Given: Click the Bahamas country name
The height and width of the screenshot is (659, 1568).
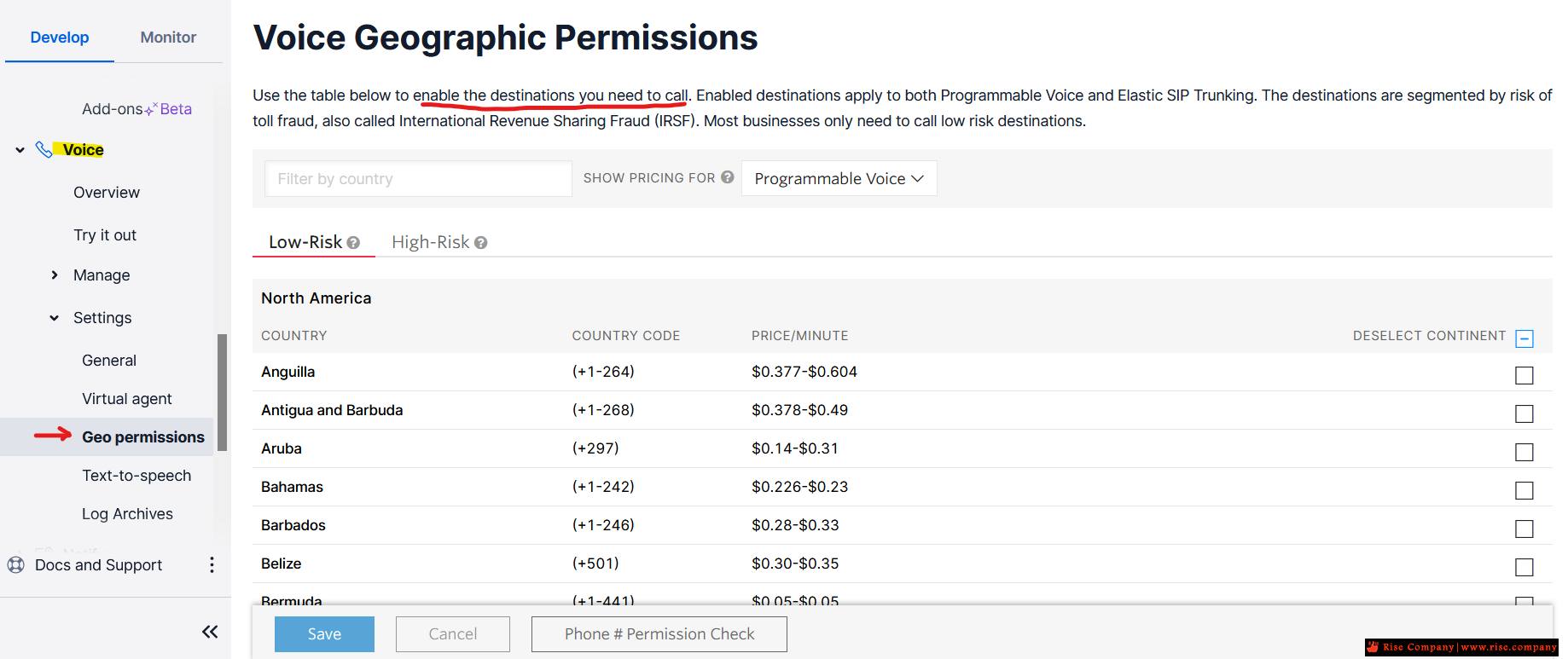Looking at the screenshot, I should (292, 487).
